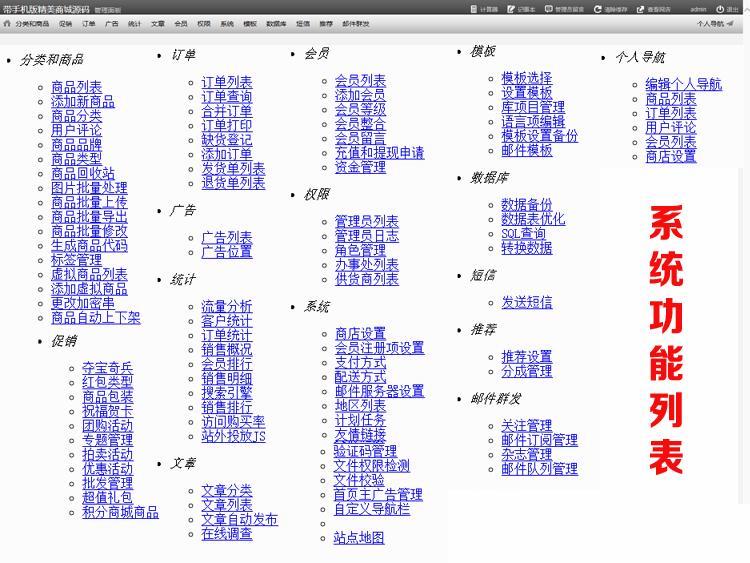This screenshot has height=563, width=750.
Task: Open the 商品回收站 link
Action: coord(83,174)
